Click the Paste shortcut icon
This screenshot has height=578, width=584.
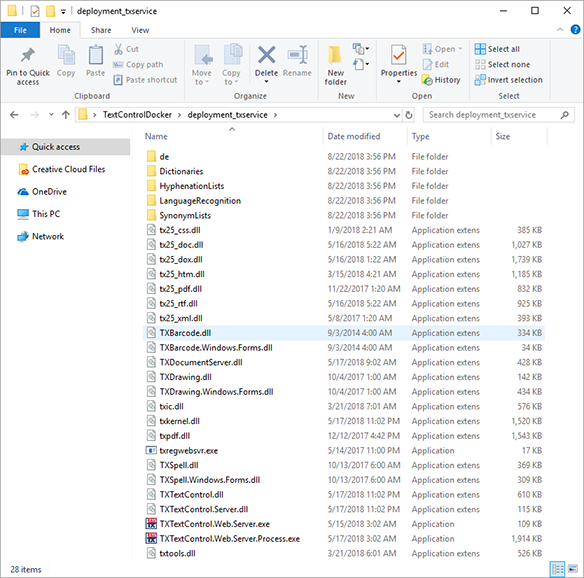[118, 80]
